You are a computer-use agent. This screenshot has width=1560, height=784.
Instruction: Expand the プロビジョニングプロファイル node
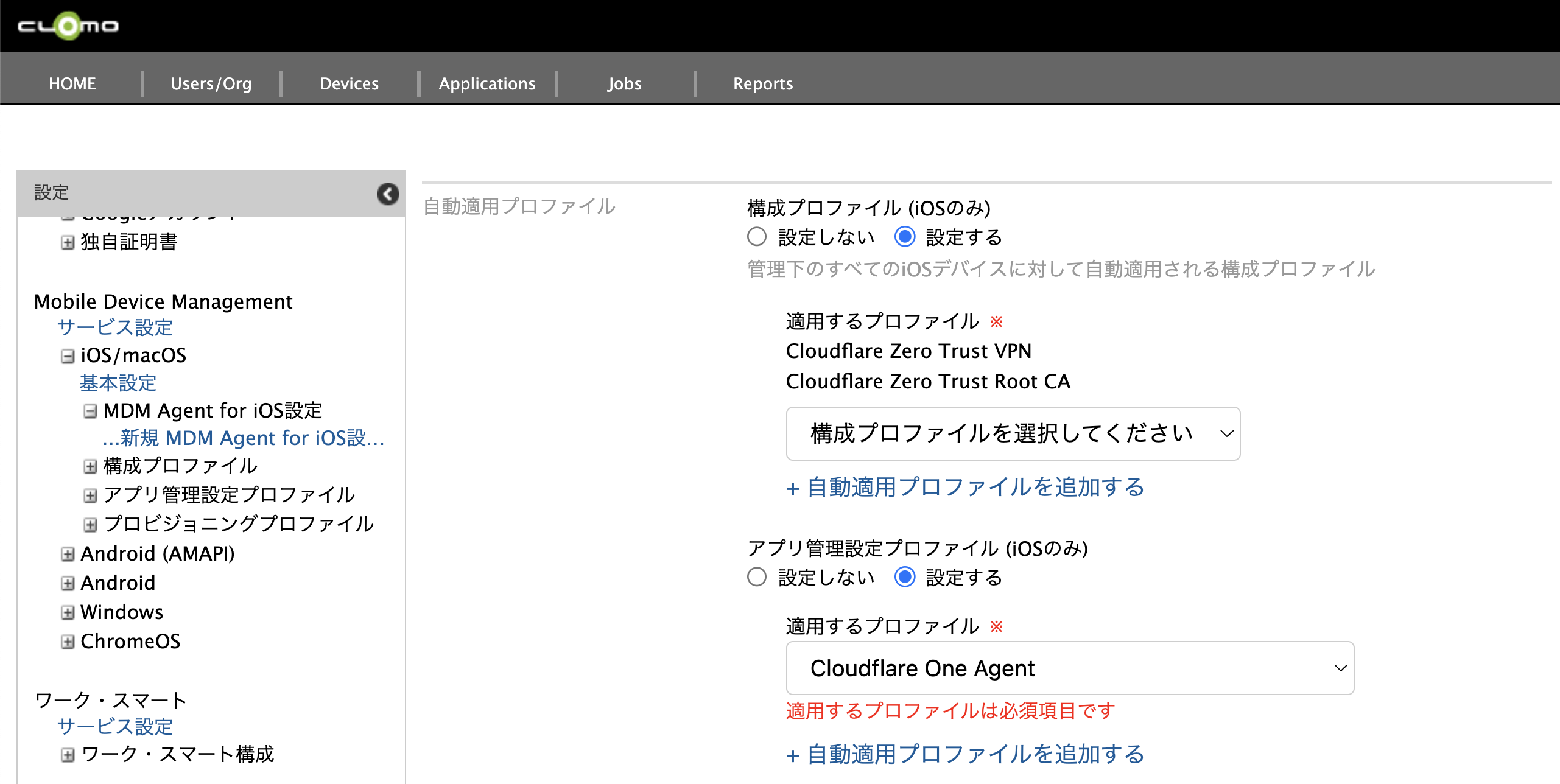click(90, 525)
